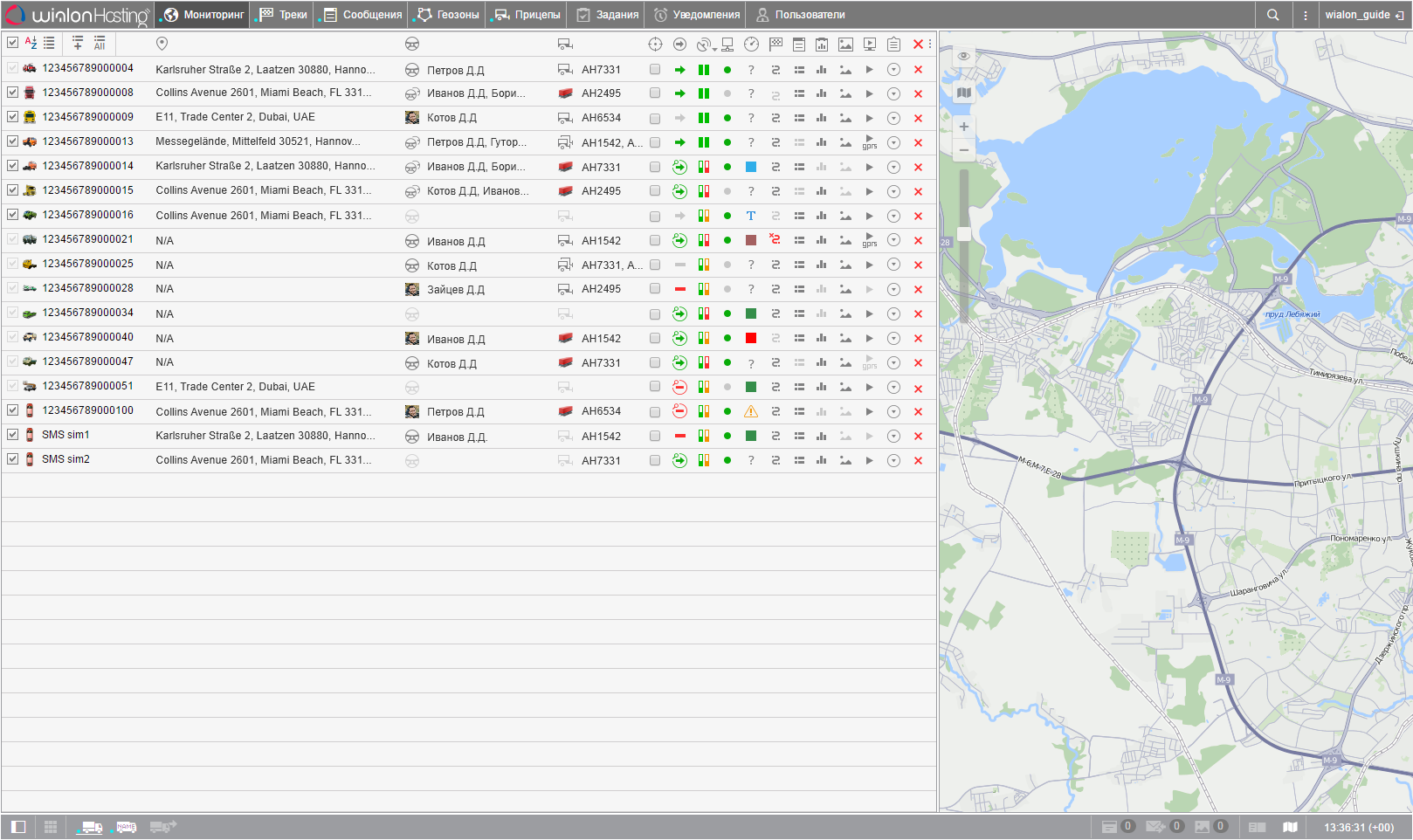Screen dimensions: 1413x840
Task: Open the actions dropdown for SMS sim2
Action: (893, 460)
